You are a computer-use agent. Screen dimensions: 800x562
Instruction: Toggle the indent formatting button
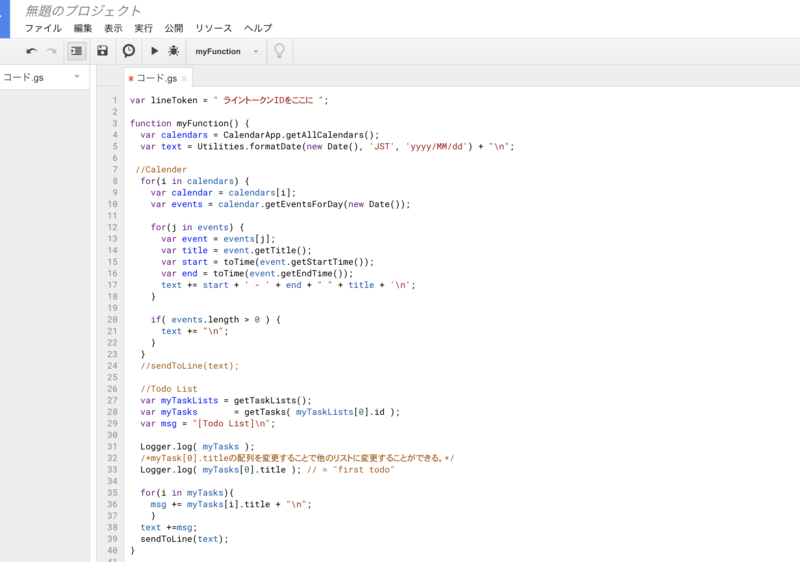(77, 51)
